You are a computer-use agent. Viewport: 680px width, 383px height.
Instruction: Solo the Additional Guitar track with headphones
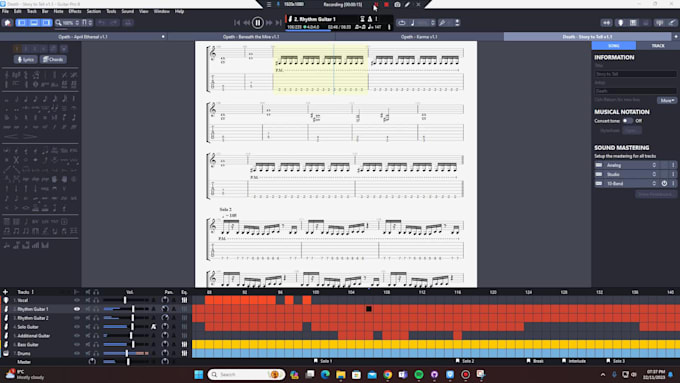[x=96, y=336]
